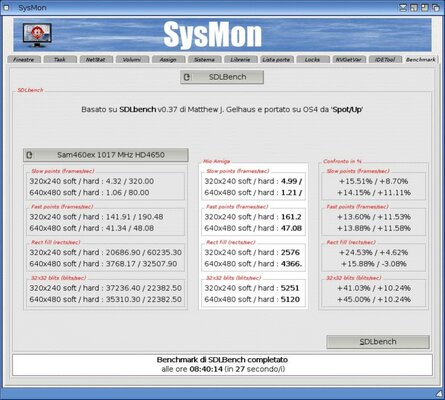Start the SDLbench benchmark button
Image resolution: width=445 pixels, height=400 pixels.
click(378, 342)
